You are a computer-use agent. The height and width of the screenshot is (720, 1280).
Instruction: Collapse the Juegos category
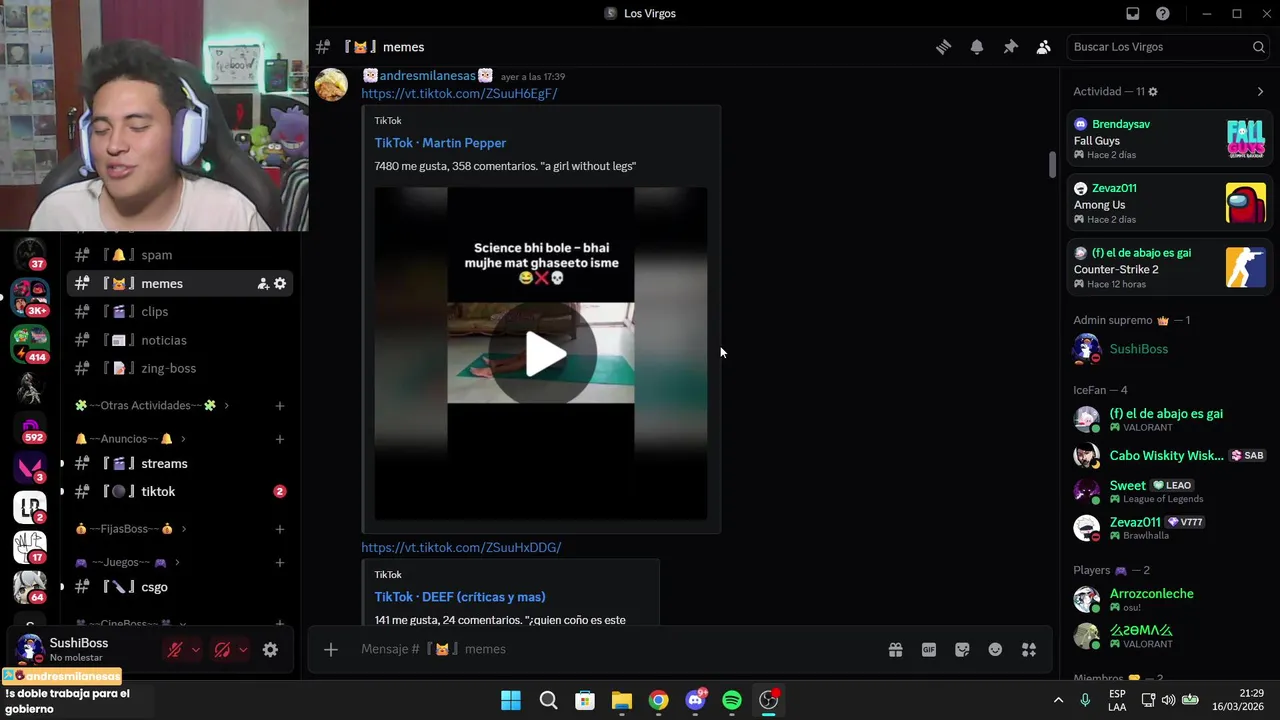[128, 563]
